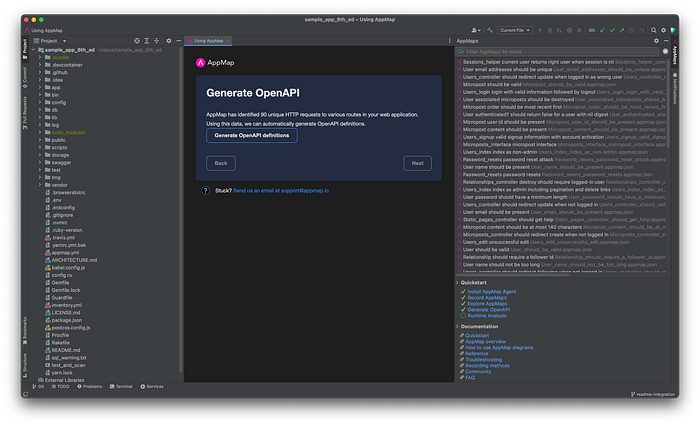Click the question mark help icon
Viewport: 700px width, 426px height.
(x=205, y=191)
